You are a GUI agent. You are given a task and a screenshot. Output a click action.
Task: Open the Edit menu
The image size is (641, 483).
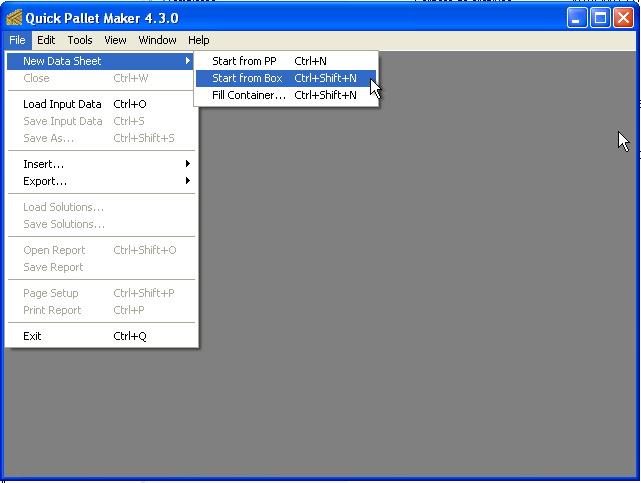[x=46, y=40]
